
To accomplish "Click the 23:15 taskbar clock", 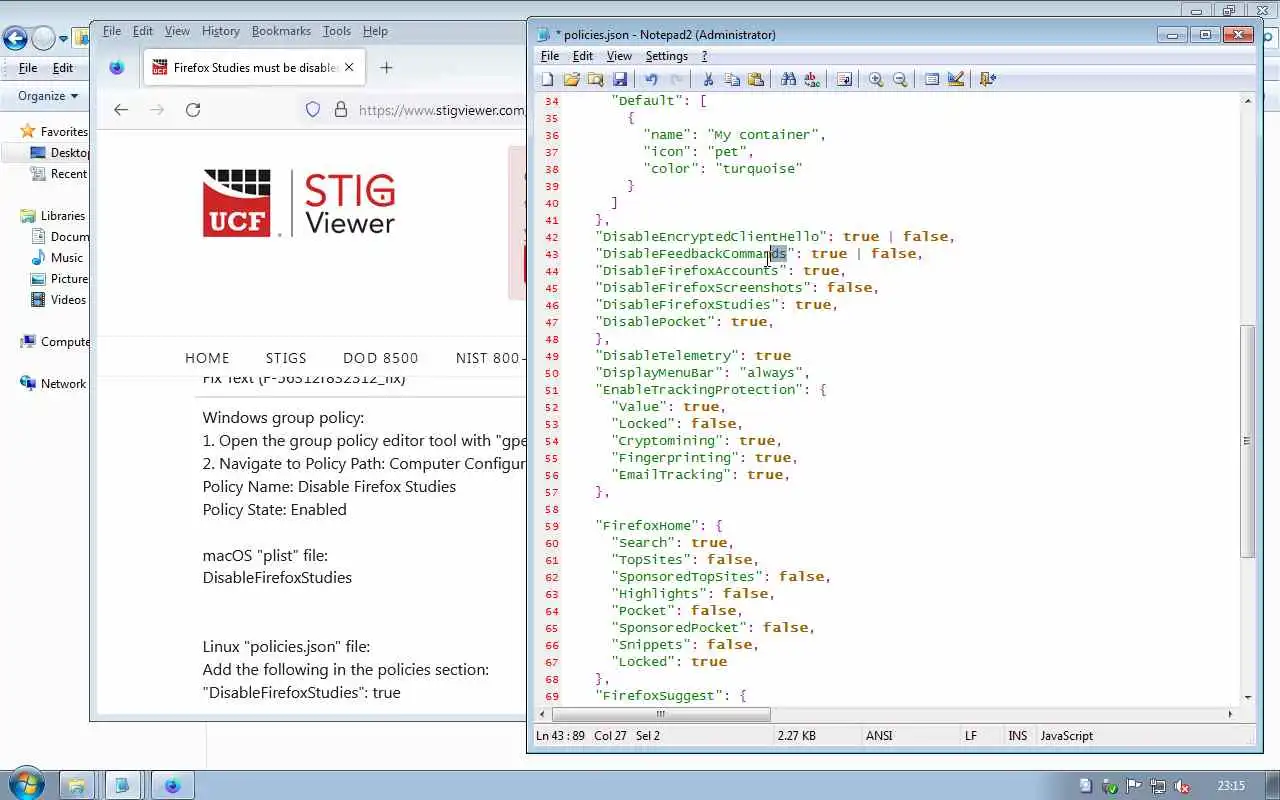I will coord(1231,786).
